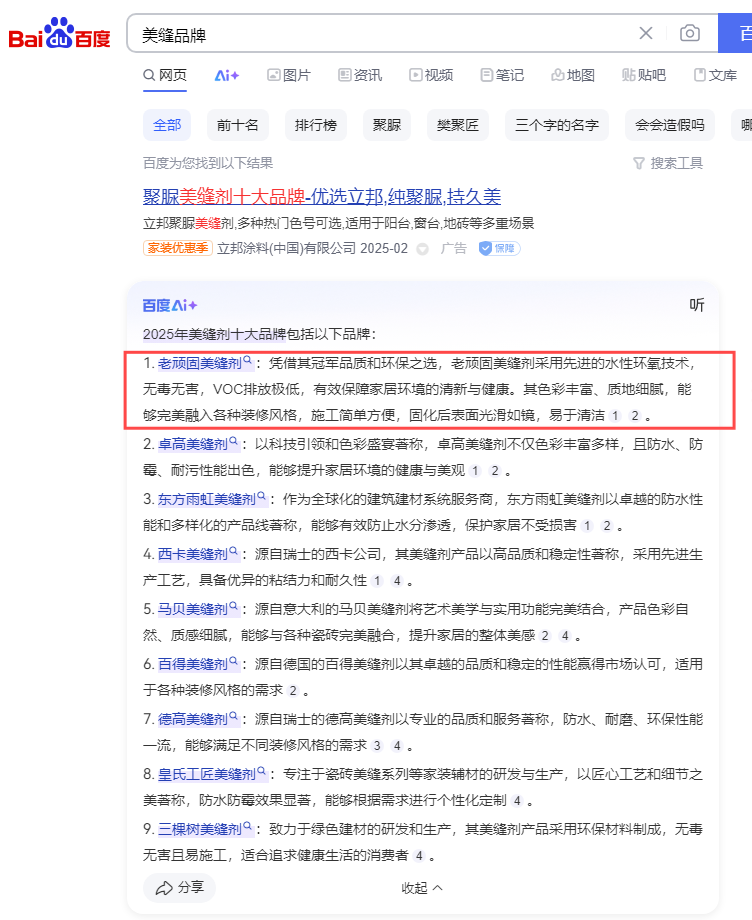Viewport: 752px width, 920px height.
Task: Select the 排行榜 filter chip
Action: coord(315,125)
